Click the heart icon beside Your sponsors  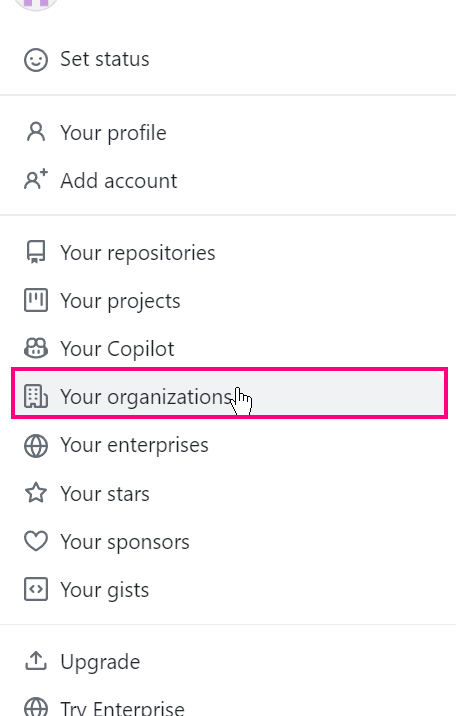pyautogui.click(x=36, y=542)
